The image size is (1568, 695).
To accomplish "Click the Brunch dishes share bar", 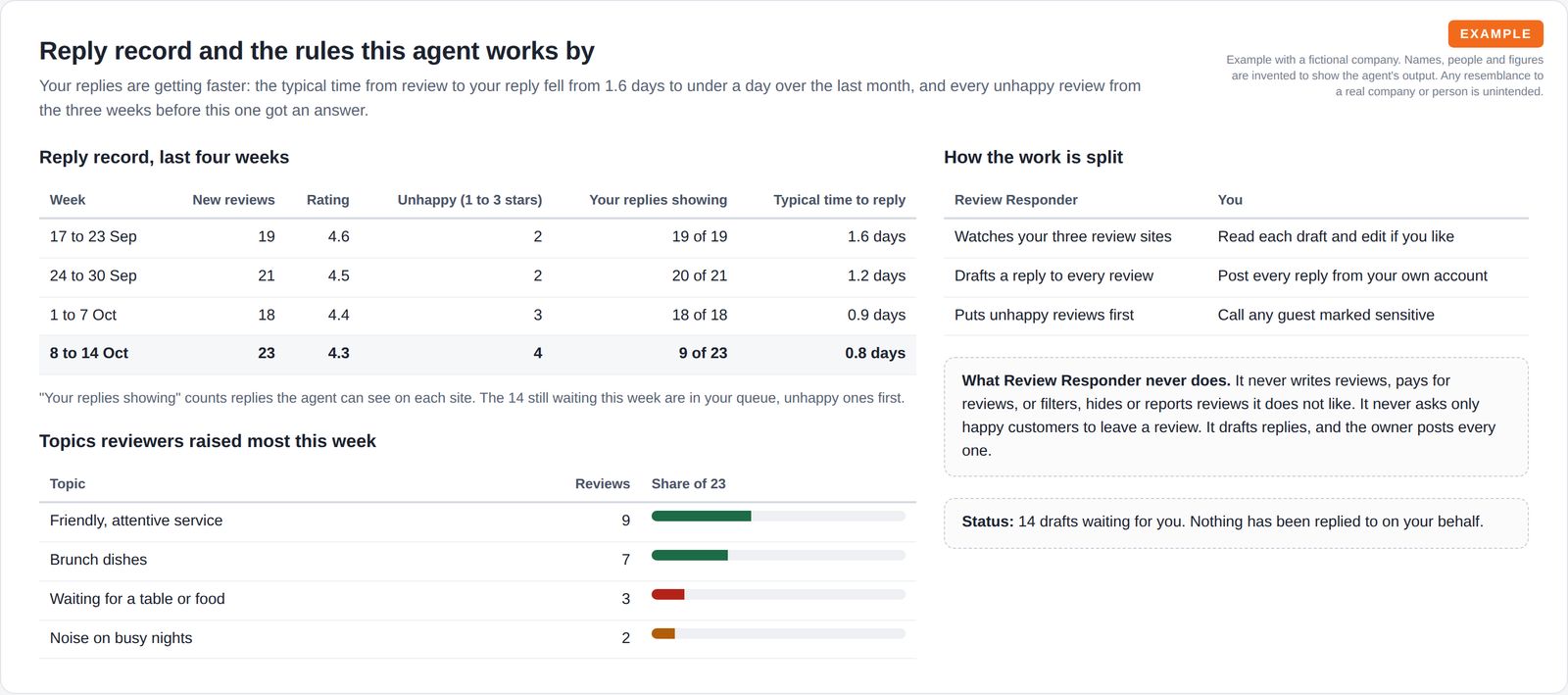I will (778, 555).
